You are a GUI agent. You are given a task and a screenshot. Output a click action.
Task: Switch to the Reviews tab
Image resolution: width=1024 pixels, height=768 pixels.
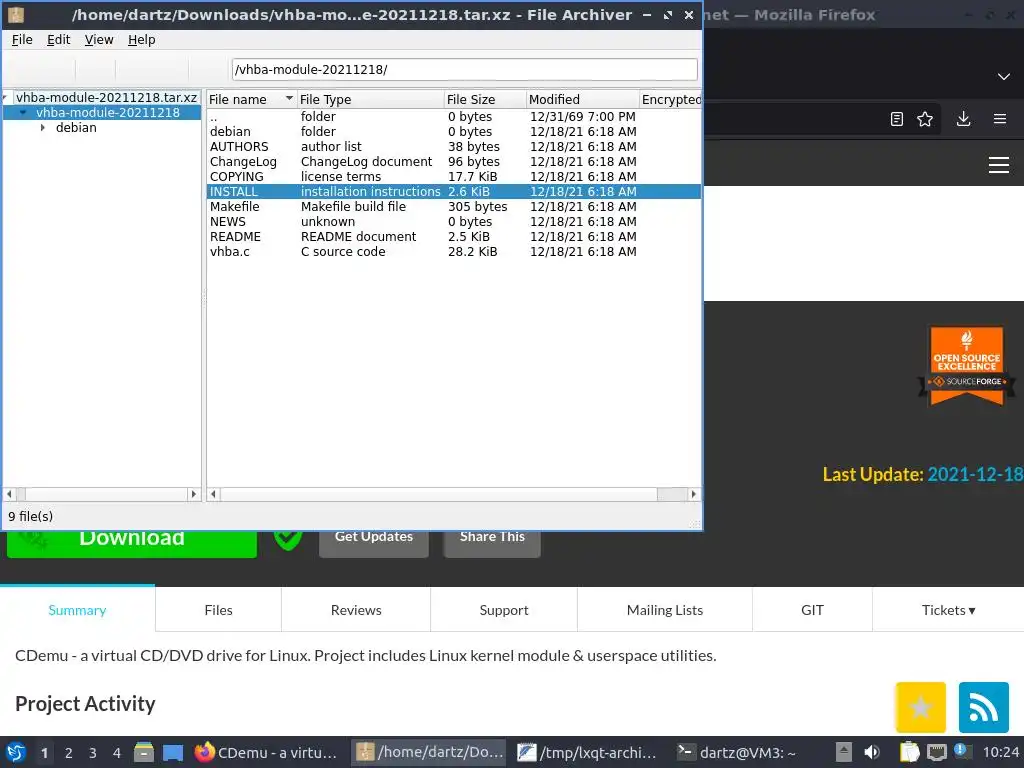pos(356,610)
